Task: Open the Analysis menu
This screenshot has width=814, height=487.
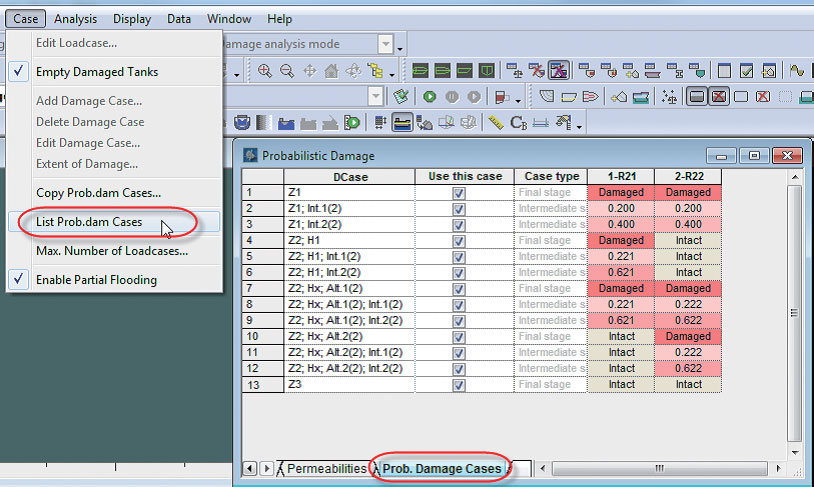Action: (75, 19)
